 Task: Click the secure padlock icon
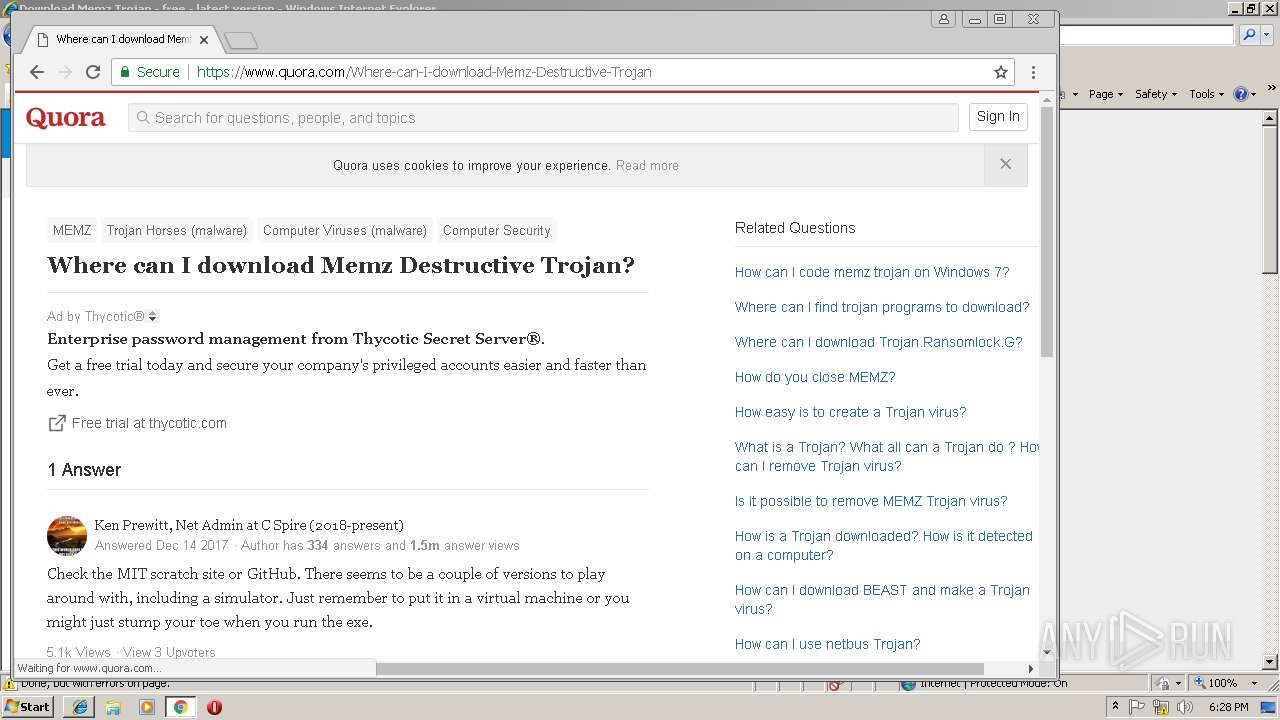[x=125, y=72]
